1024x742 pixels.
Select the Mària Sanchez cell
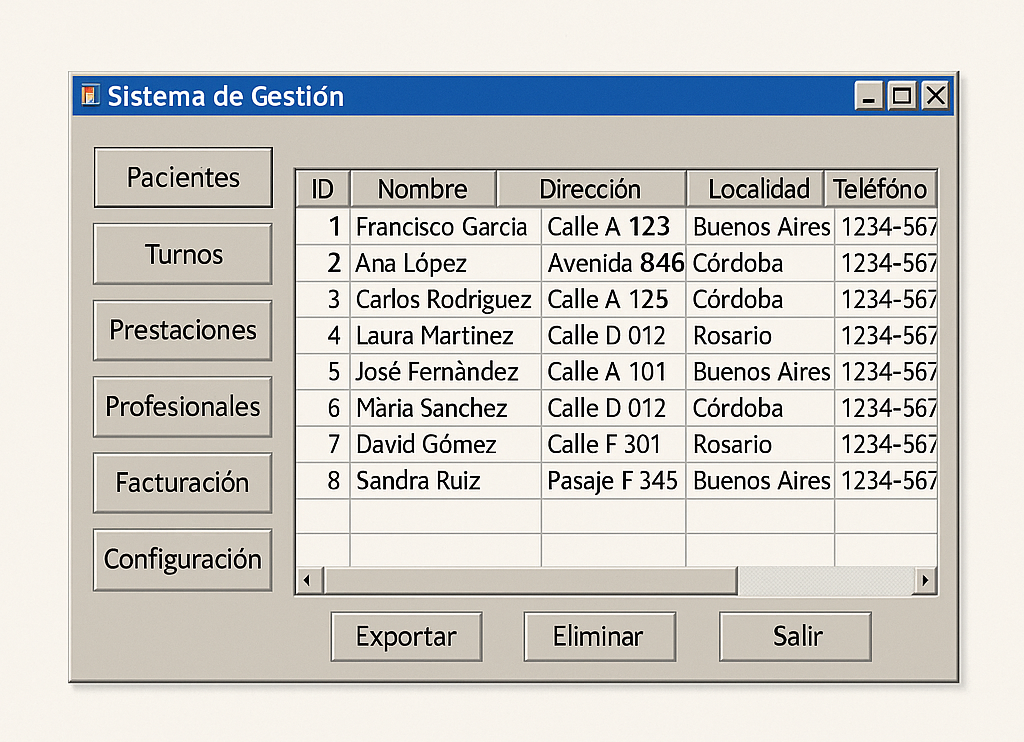pyautogui.click(x=445, y=408)
